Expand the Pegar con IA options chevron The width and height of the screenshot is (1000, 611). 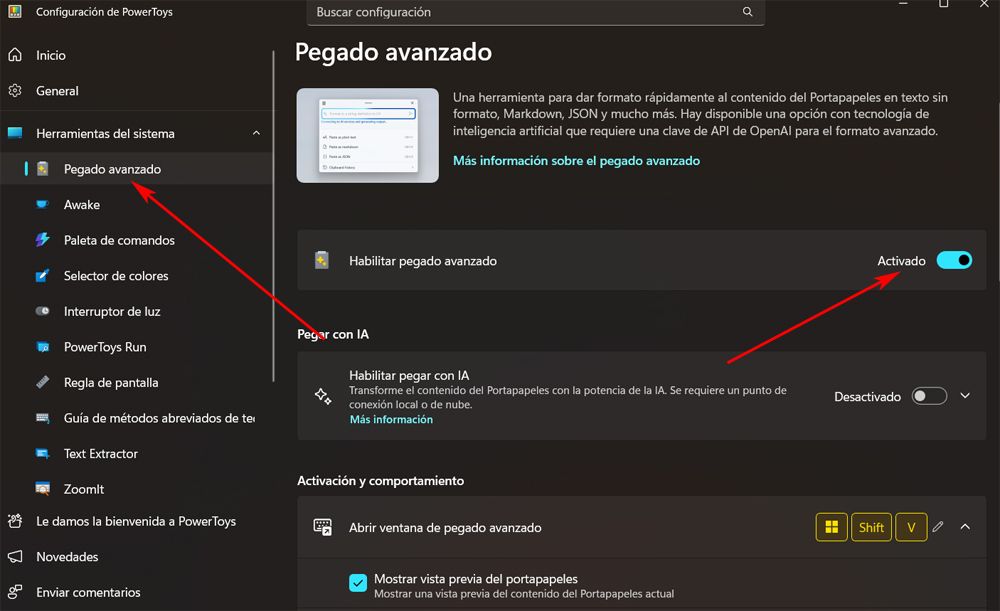[964, 395]
